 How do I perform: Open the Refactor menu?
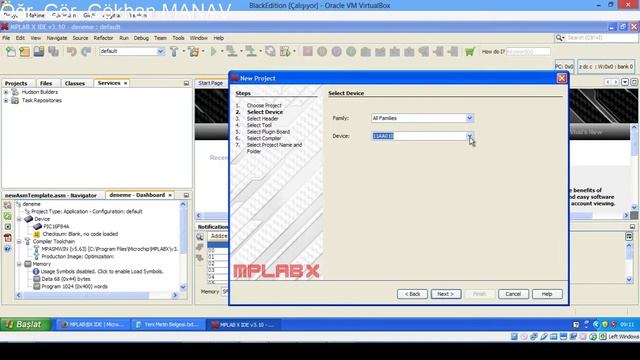pos(103,38)
